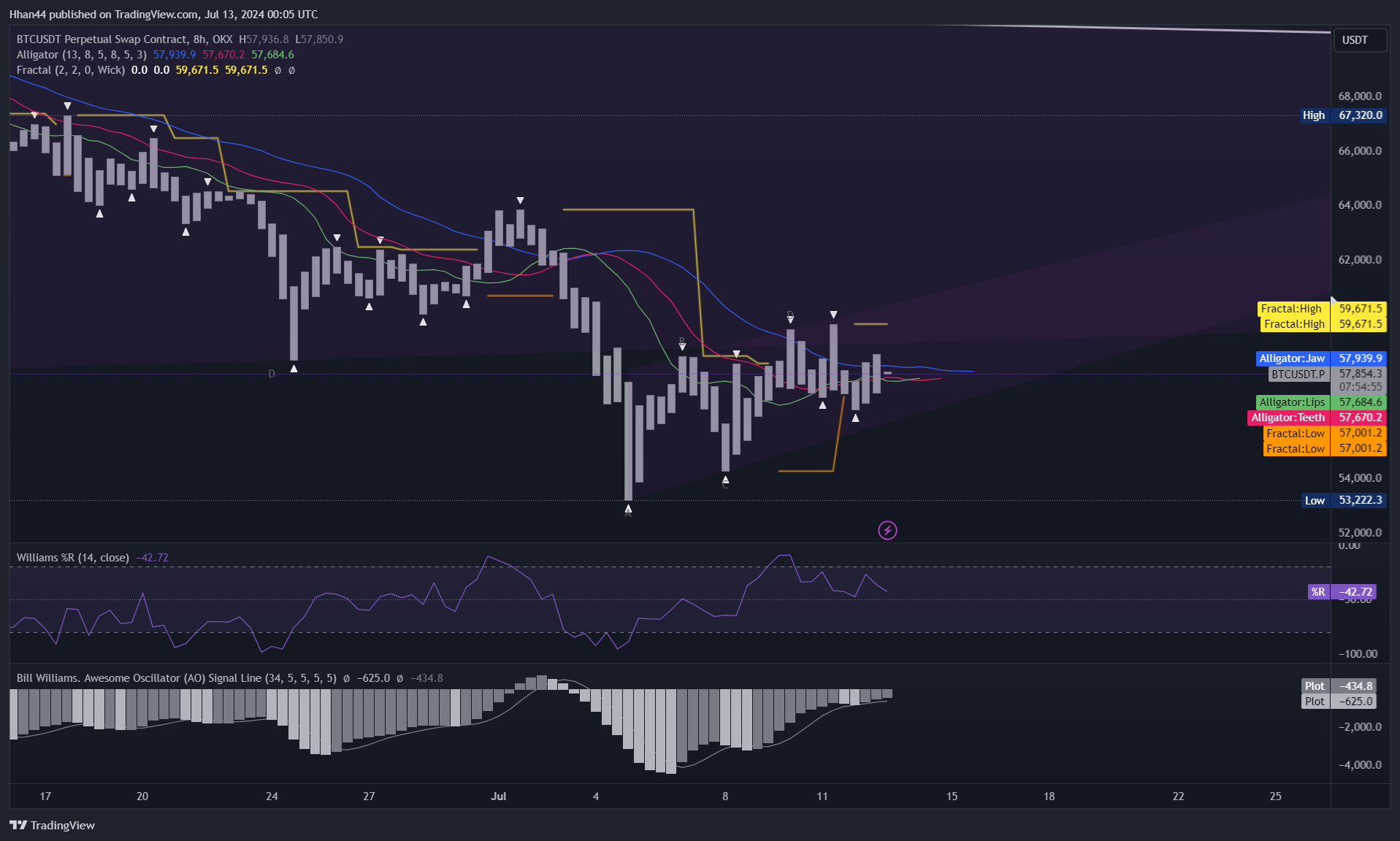The width and height of the screenshot is (1400, 841).
Task: Click the BTCUSDT.P 57,854.3 price label
Action: pos(1327,374)
